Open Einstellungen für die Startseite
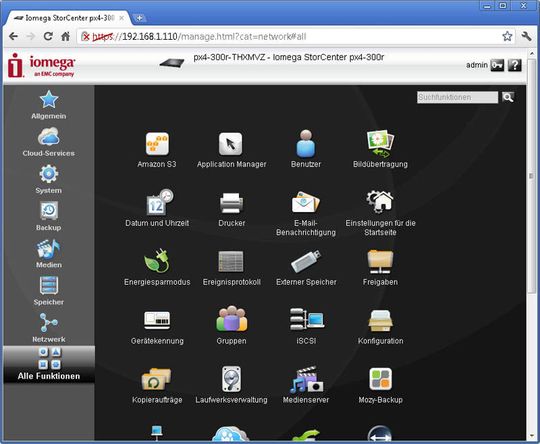This screenshot has height=444, width=540. point(380,213)
